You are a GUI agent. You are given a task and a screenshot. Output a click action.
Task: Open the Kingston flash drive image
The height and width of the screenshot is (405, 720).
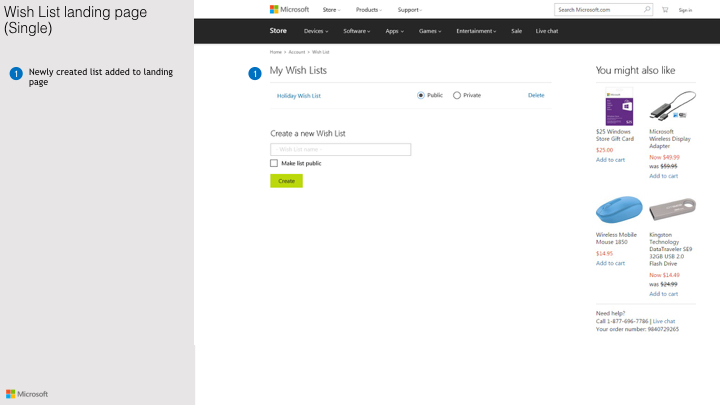click(x=672, y=209)
